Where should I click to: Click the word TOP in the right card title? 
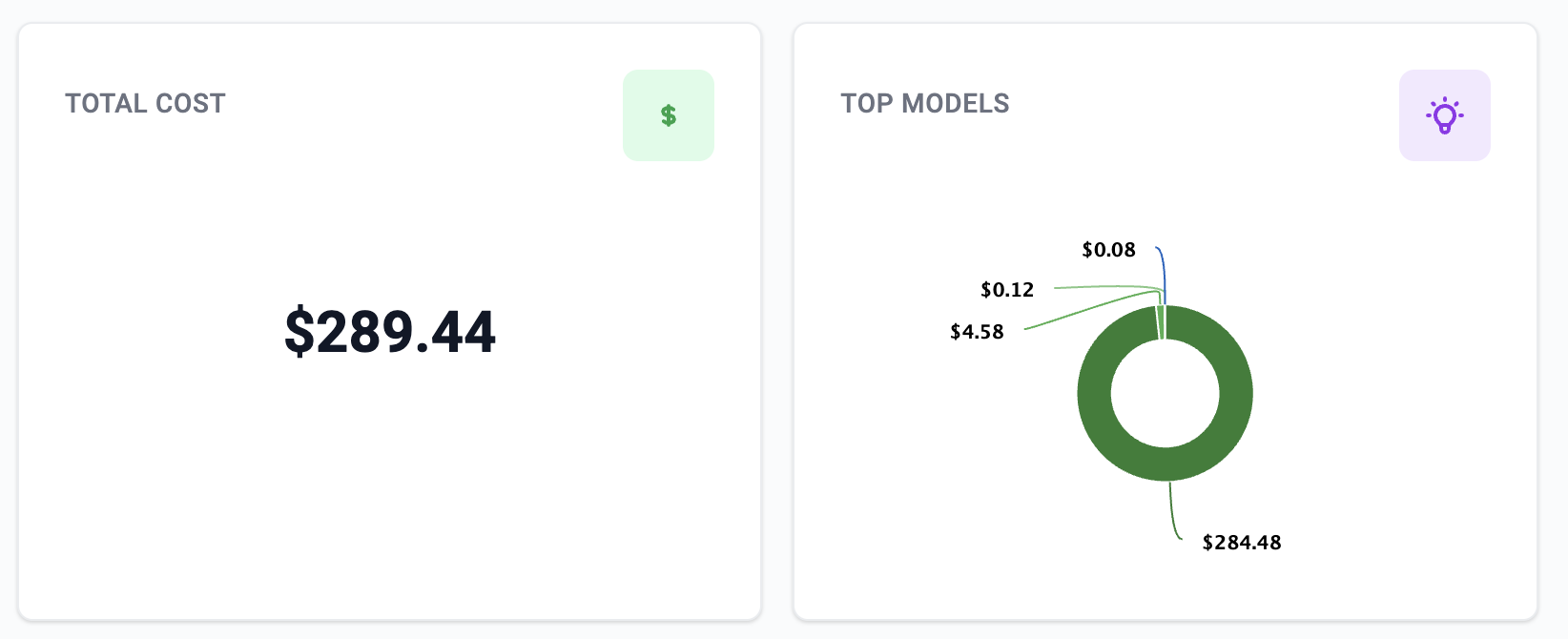pyautogui.click(x=866, y=103)
